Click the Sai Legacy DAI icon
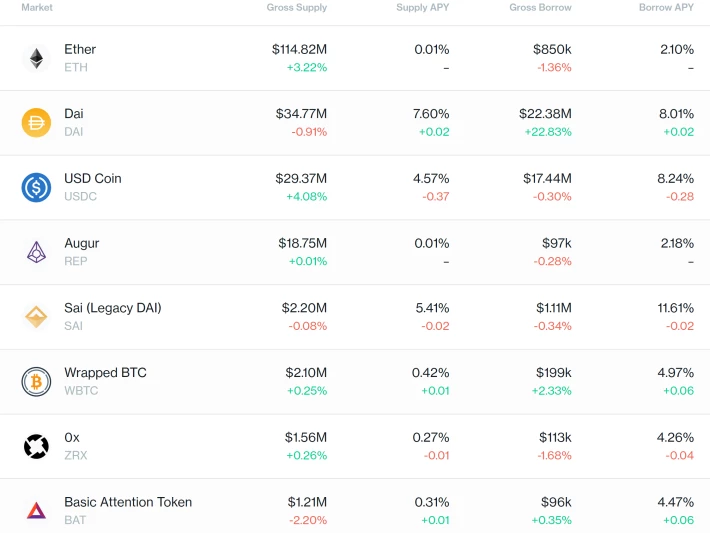 coord(36,317)
